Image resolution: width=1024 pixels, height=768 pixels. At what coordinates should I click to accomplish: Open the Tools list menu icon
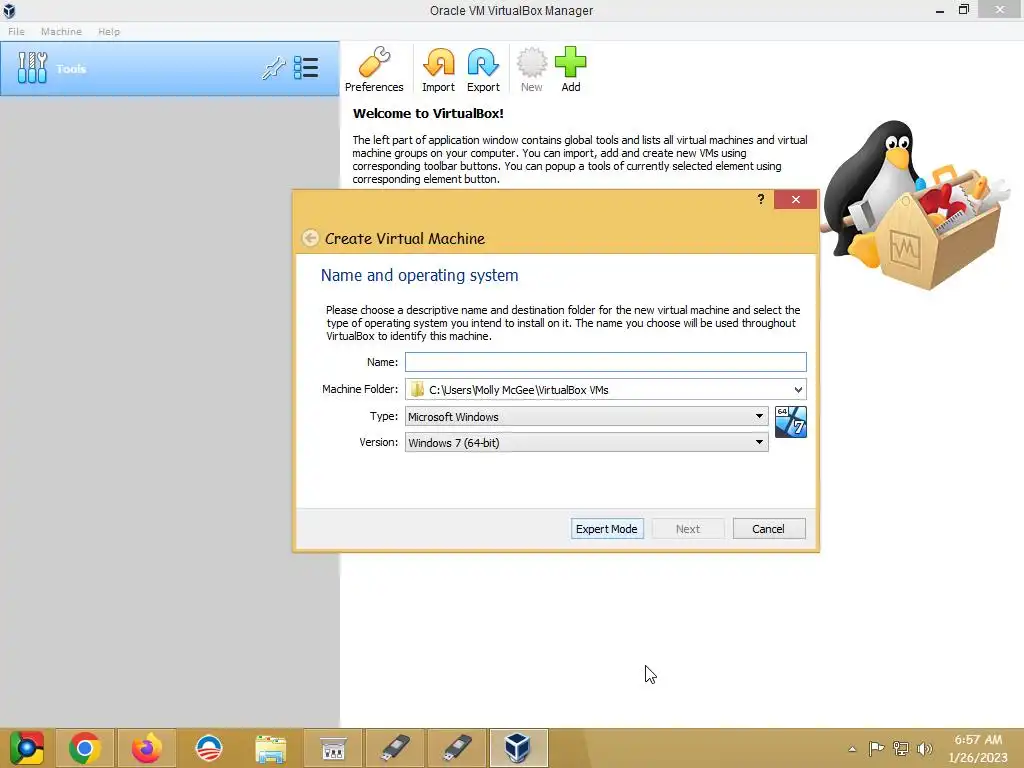coord(306,68)
